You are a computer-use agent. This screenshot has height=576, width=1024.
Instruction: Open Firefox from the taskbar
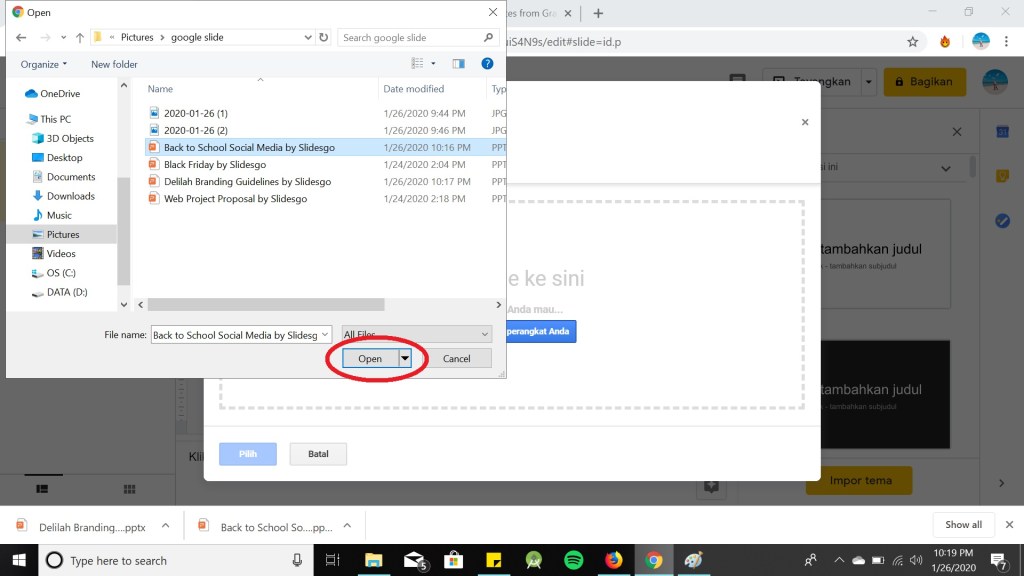pos(613,561)
